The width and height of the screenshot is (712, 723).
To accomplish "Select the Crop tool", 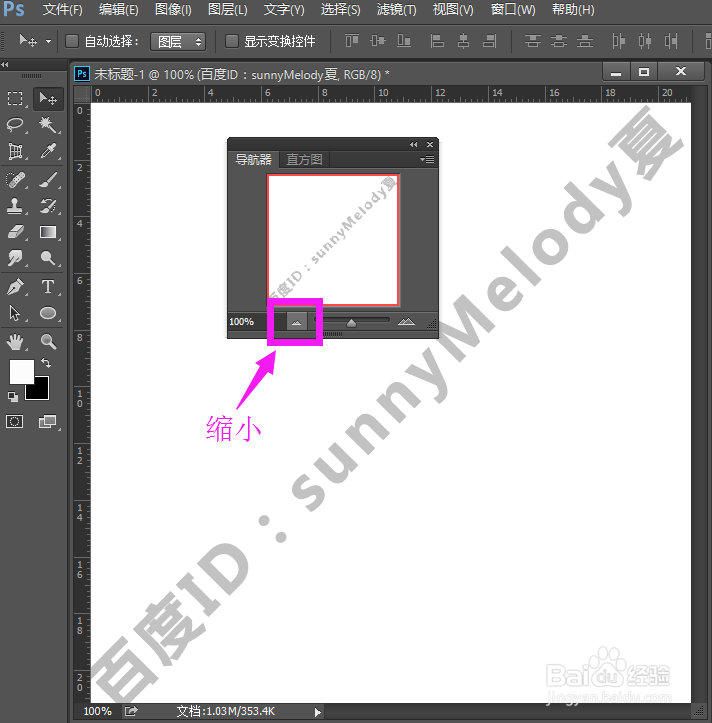I will (15, 151).
